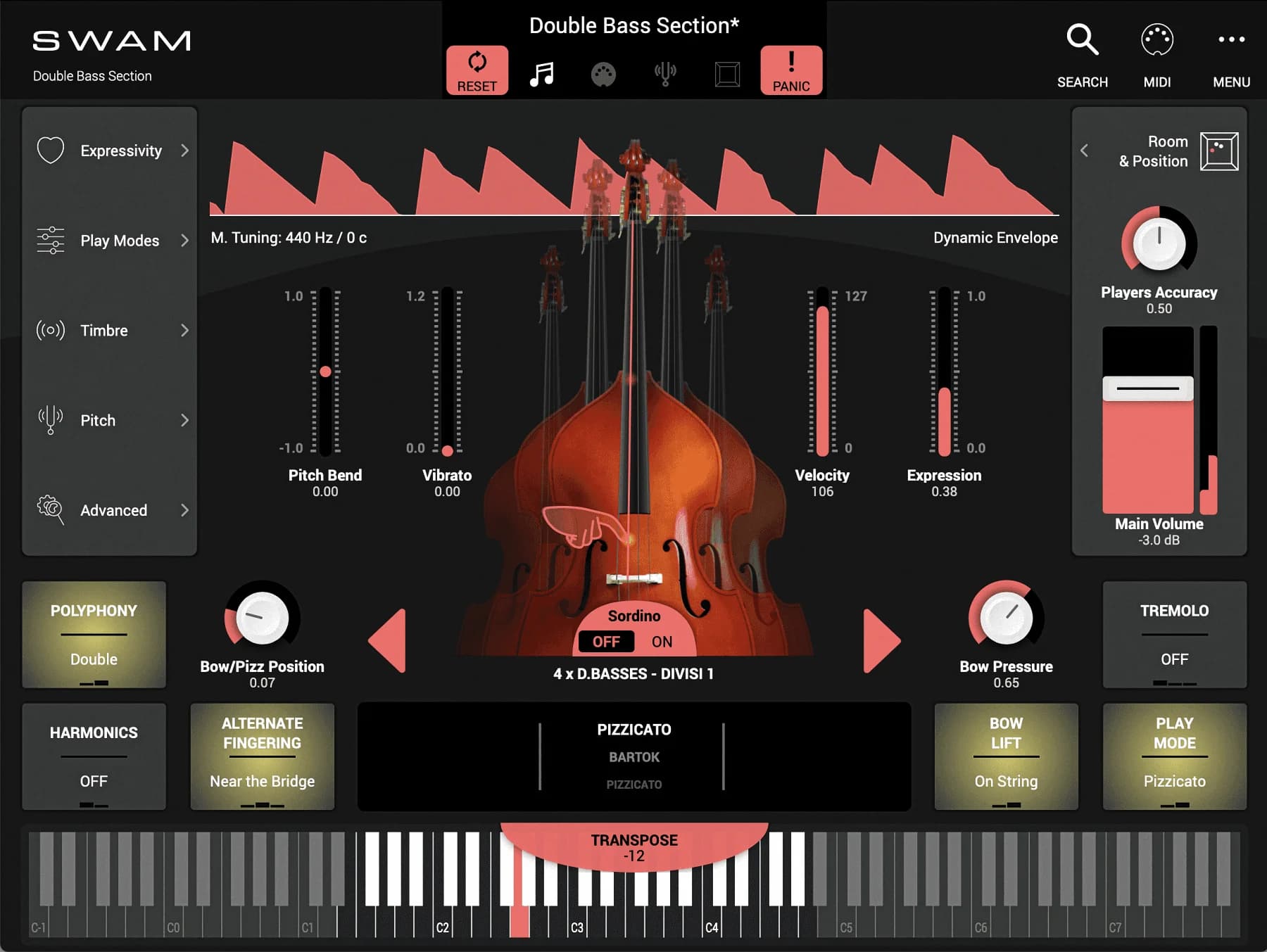Click the Reset icon button

coord(477,70)
